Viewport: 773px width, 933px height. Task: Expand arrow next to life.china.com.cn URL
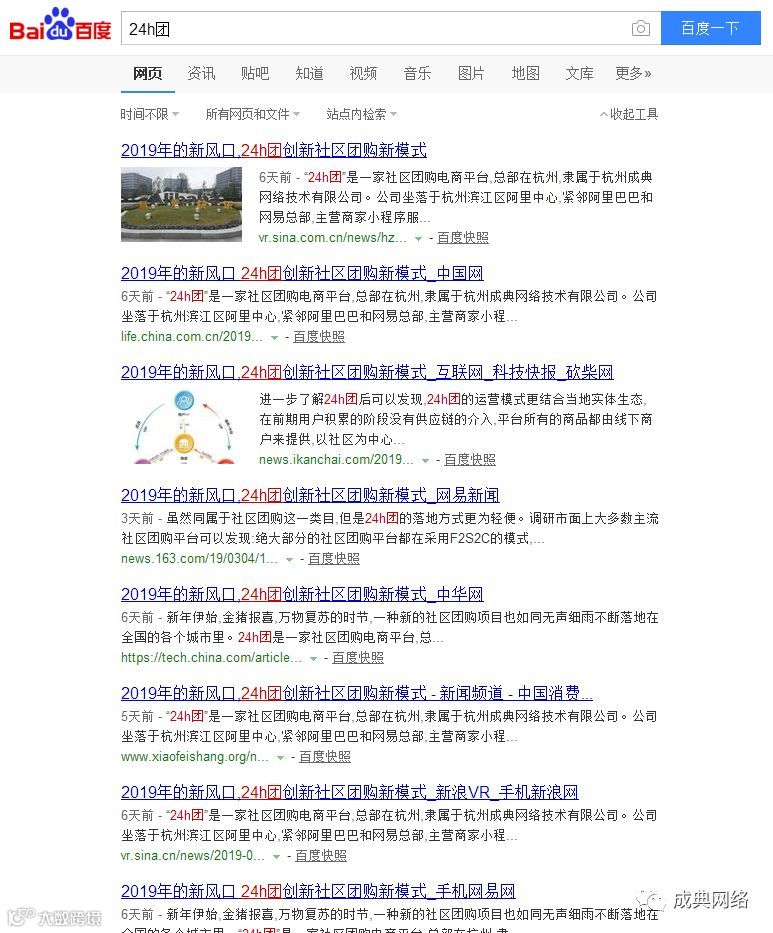point(274,337)
